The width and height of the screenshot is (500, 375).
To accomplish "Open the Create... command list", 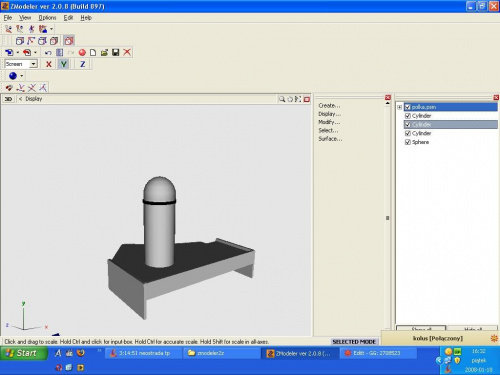I will tap(329, 106).
